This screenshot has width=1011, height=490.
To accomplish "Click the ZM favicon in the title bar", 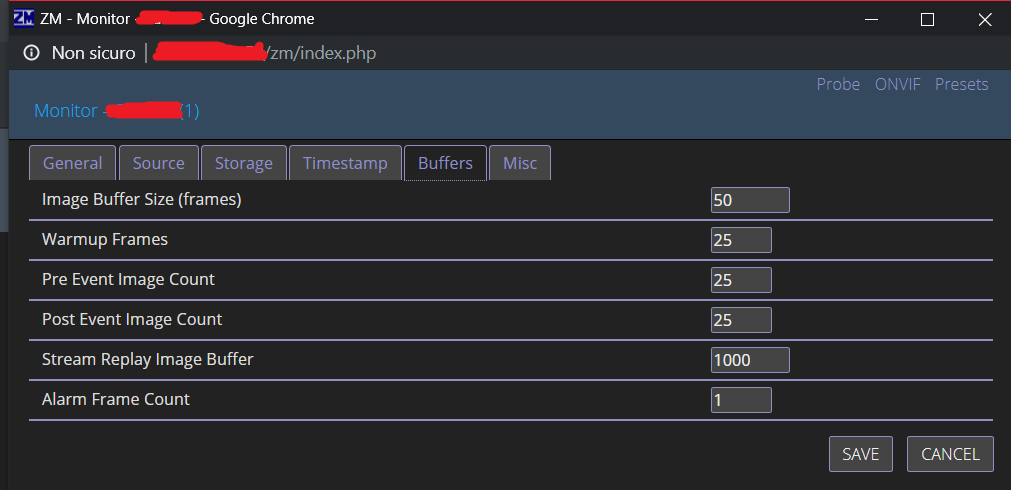I will (x=23, y=19).
